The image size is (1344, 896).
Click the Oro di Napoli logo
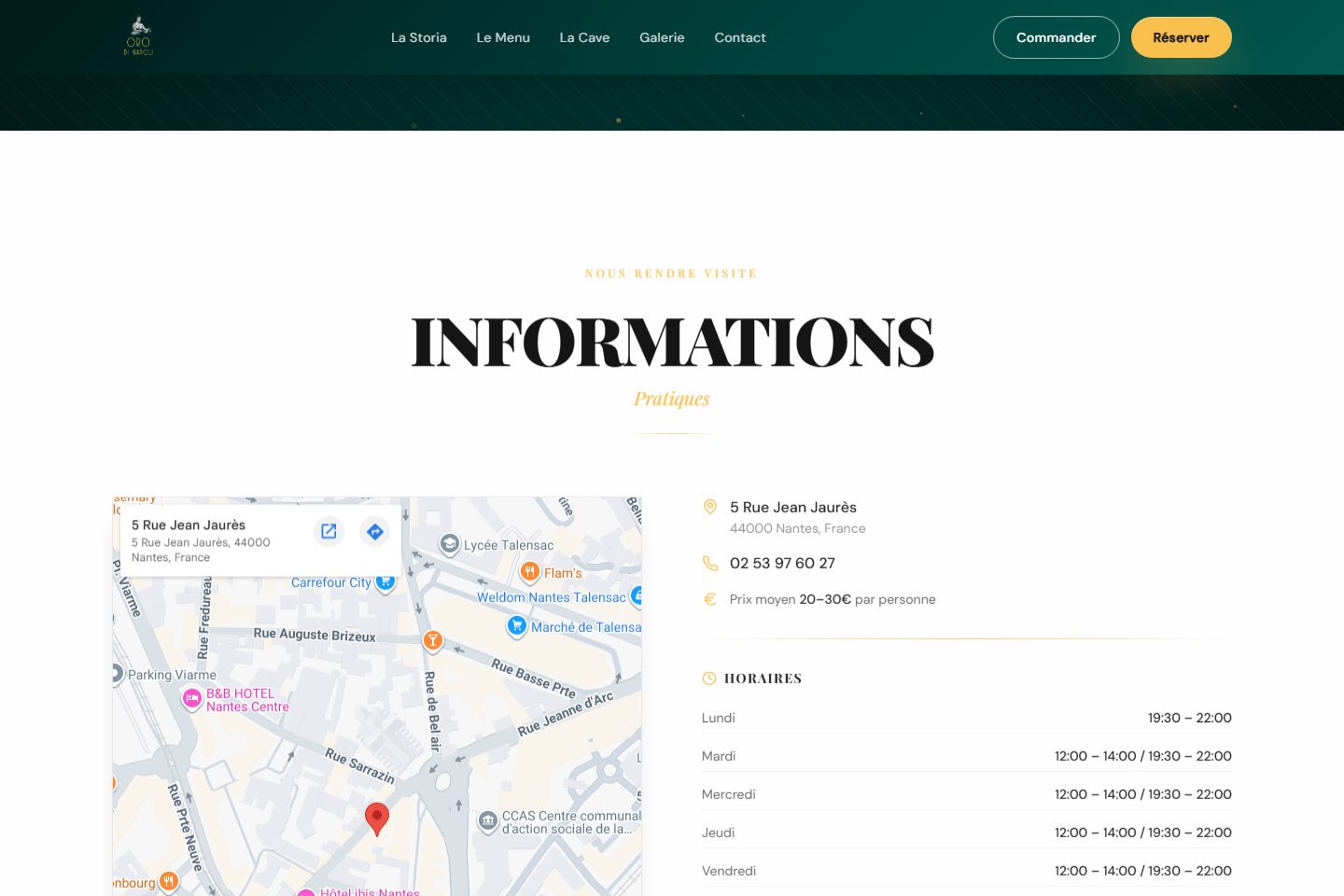(138, 37)
